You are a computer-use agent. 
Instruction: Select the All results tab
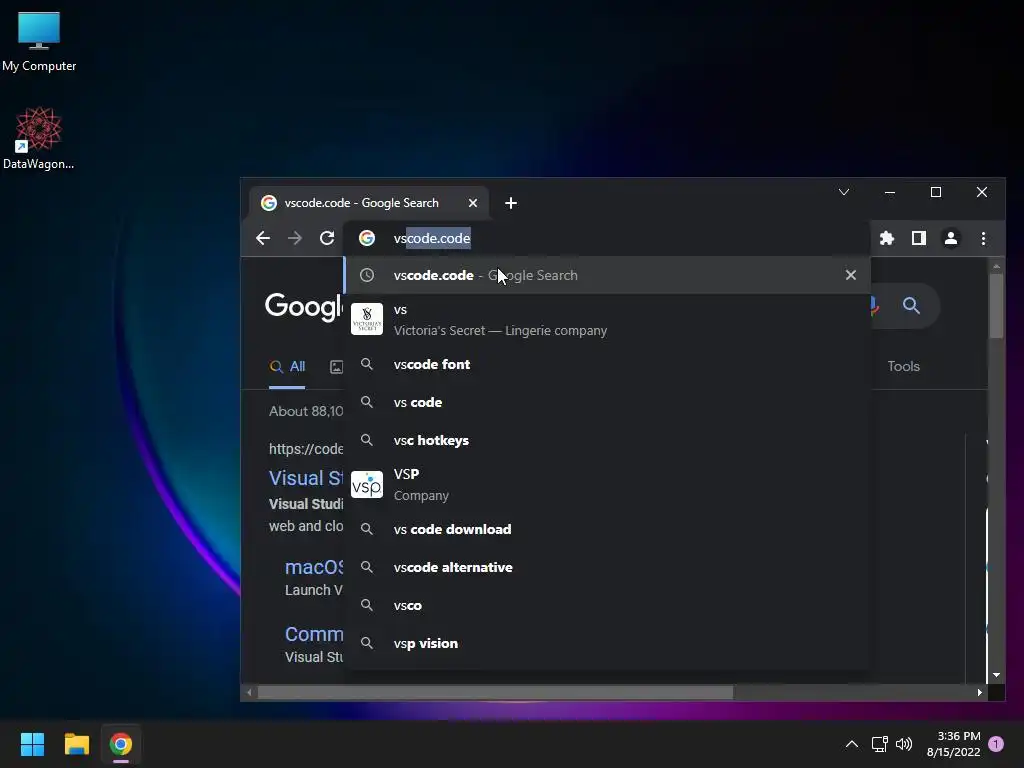pyautogui.click(x=287, y=366)
